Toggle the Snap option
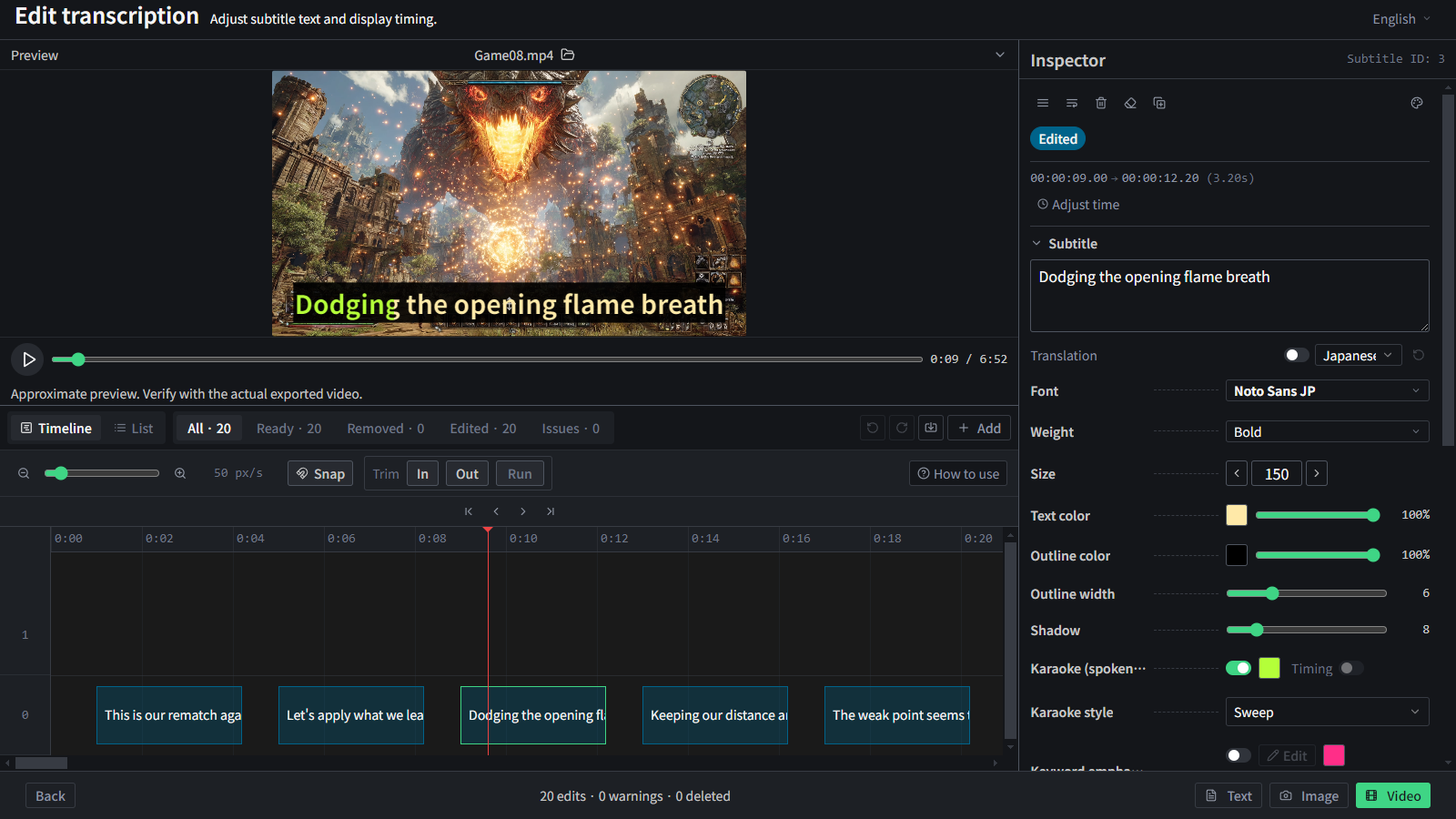1456x819 pixels. tap(320, 473)
